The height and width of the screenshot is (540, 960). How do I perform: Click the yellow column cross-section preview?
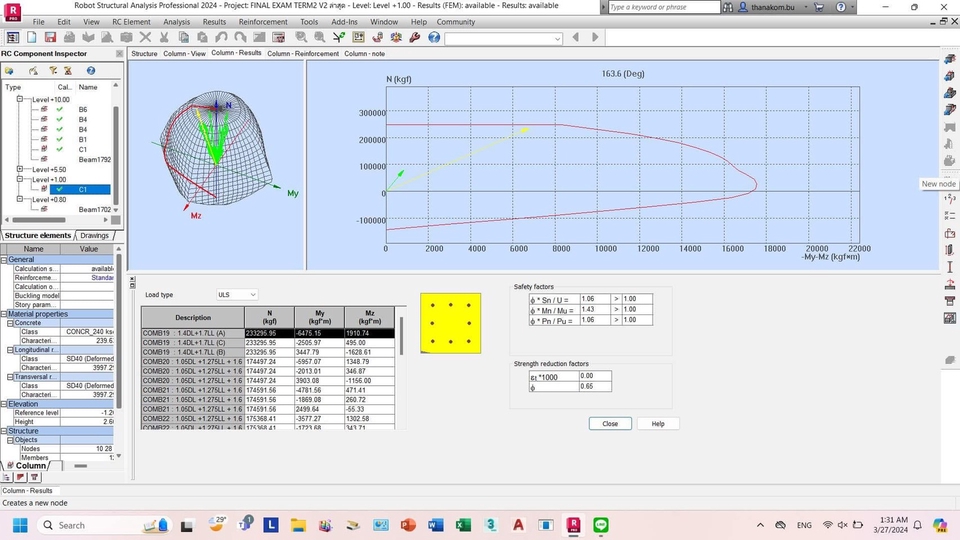[x=451, y=323]
